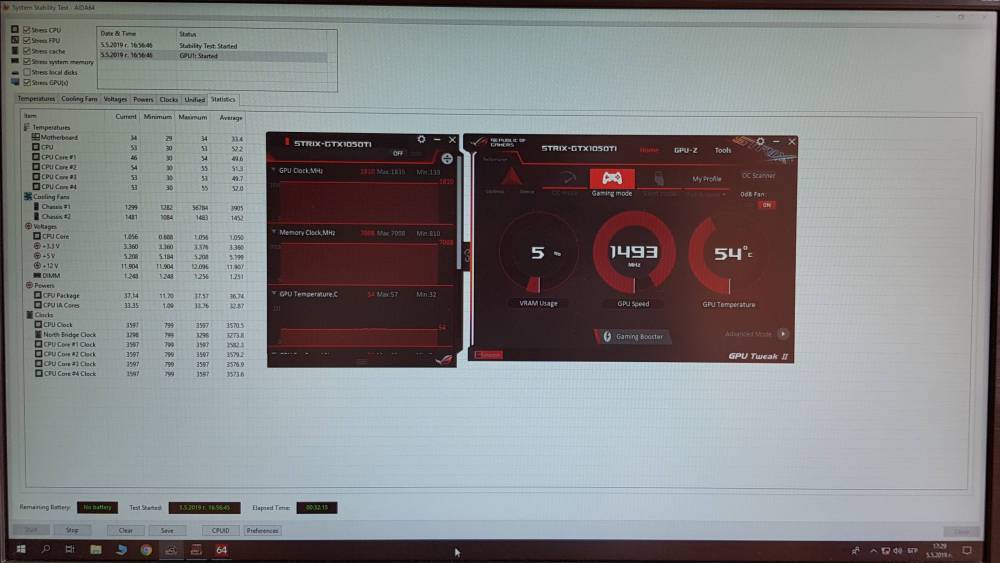
Task: Collapse the Memory Clock,MHz graph
Action: [x=274, y=232]
